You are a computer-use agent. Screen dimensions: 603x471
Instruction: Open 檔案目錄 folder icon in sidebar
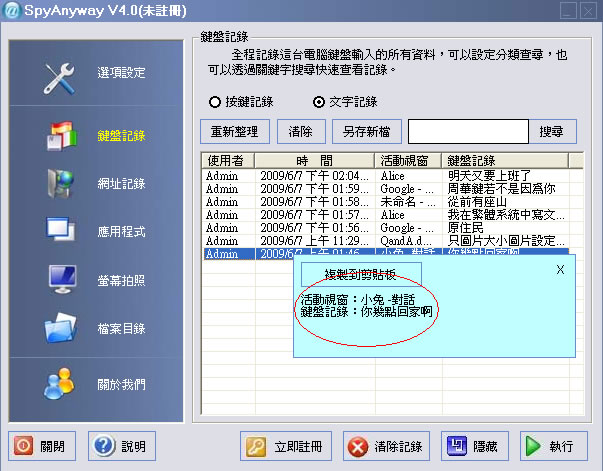(61, 327)
